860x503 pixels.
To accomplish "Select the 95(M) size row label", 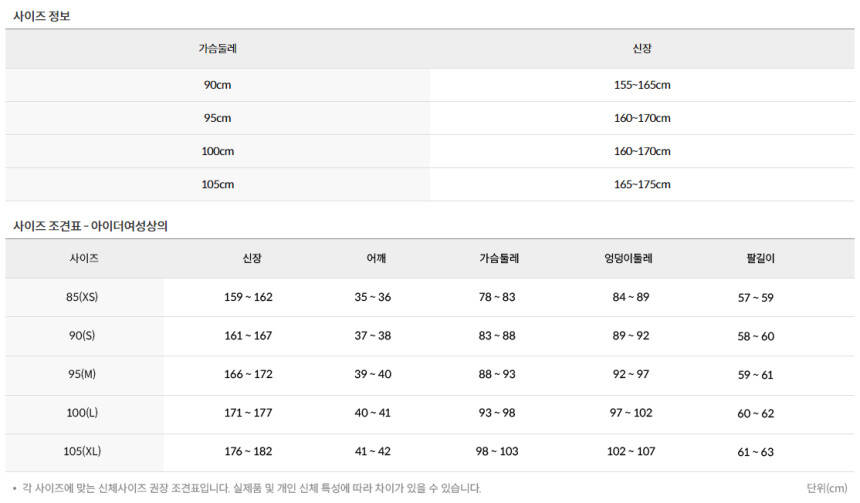I will pos(82,374).
